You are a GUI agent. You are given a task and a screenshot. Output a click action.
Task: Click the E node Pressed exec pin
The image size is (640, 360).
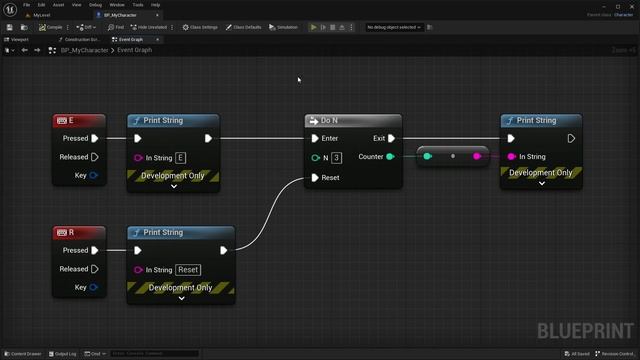95,138
